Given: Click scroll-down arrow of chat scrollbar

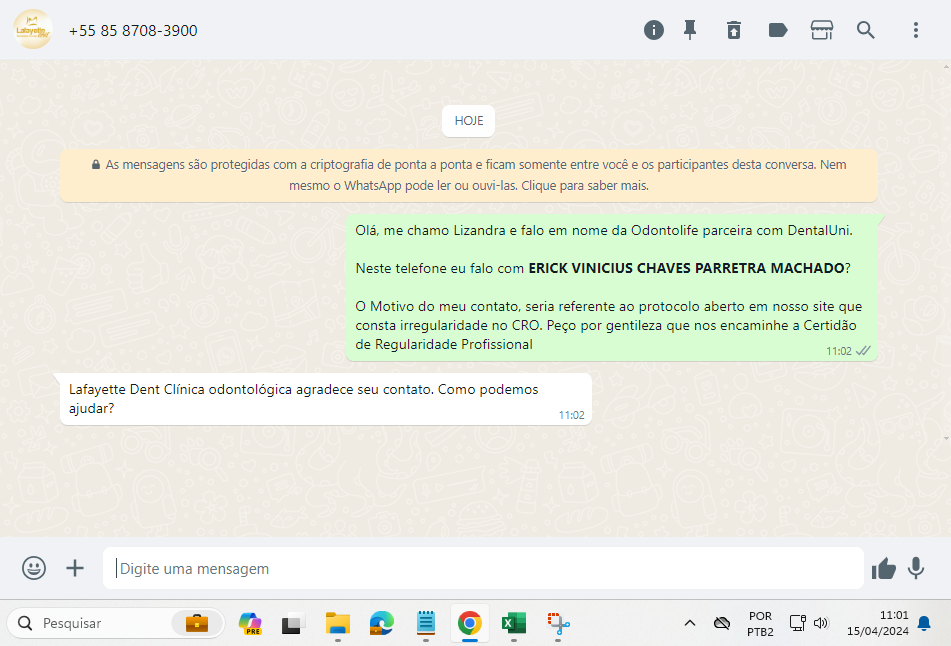Looking at the screenshot, I should pos(946,438).
